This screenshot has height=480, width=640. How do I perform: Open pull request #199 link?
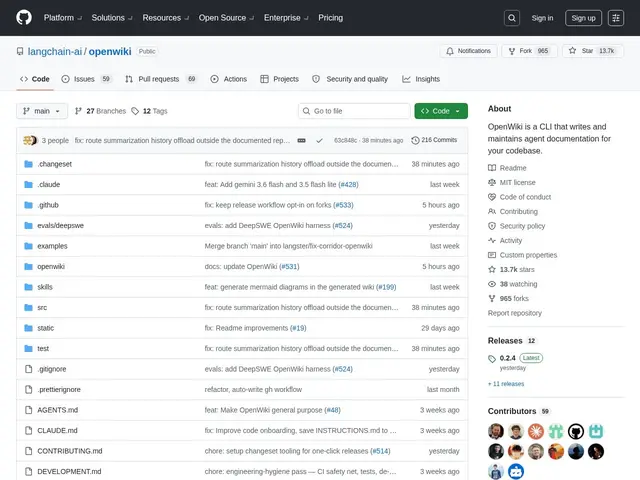386,287
